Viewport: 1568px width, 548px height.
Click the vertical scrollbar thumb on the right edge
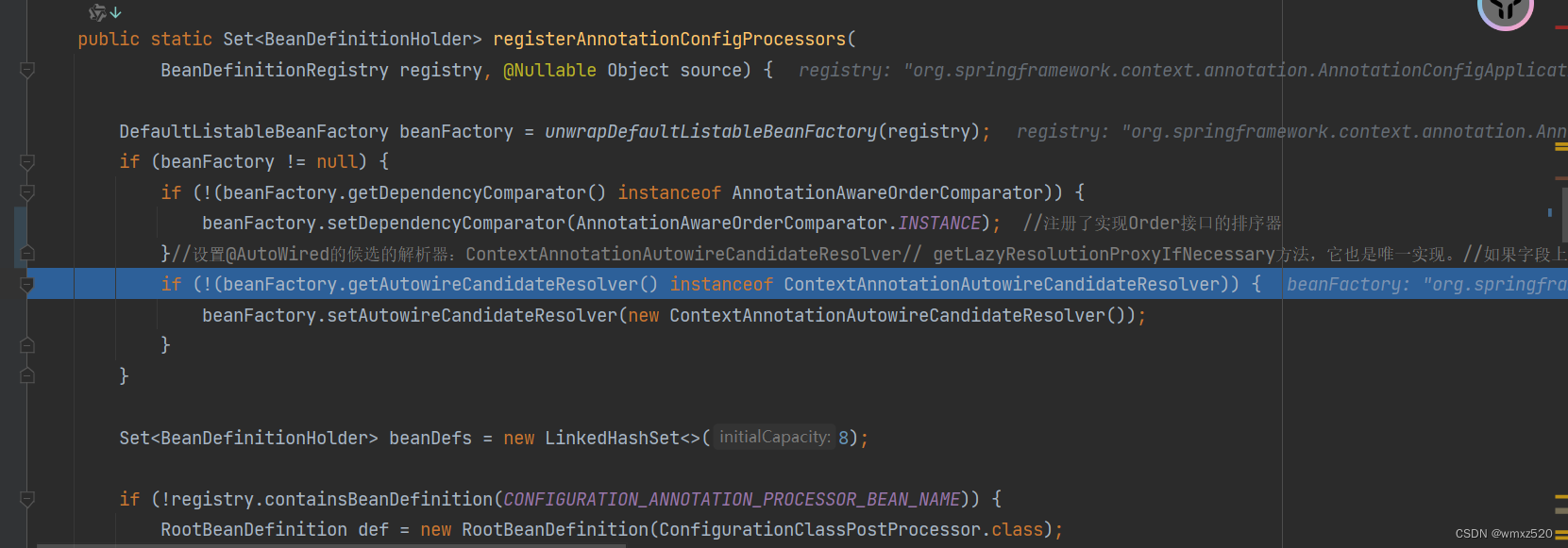1563,213
